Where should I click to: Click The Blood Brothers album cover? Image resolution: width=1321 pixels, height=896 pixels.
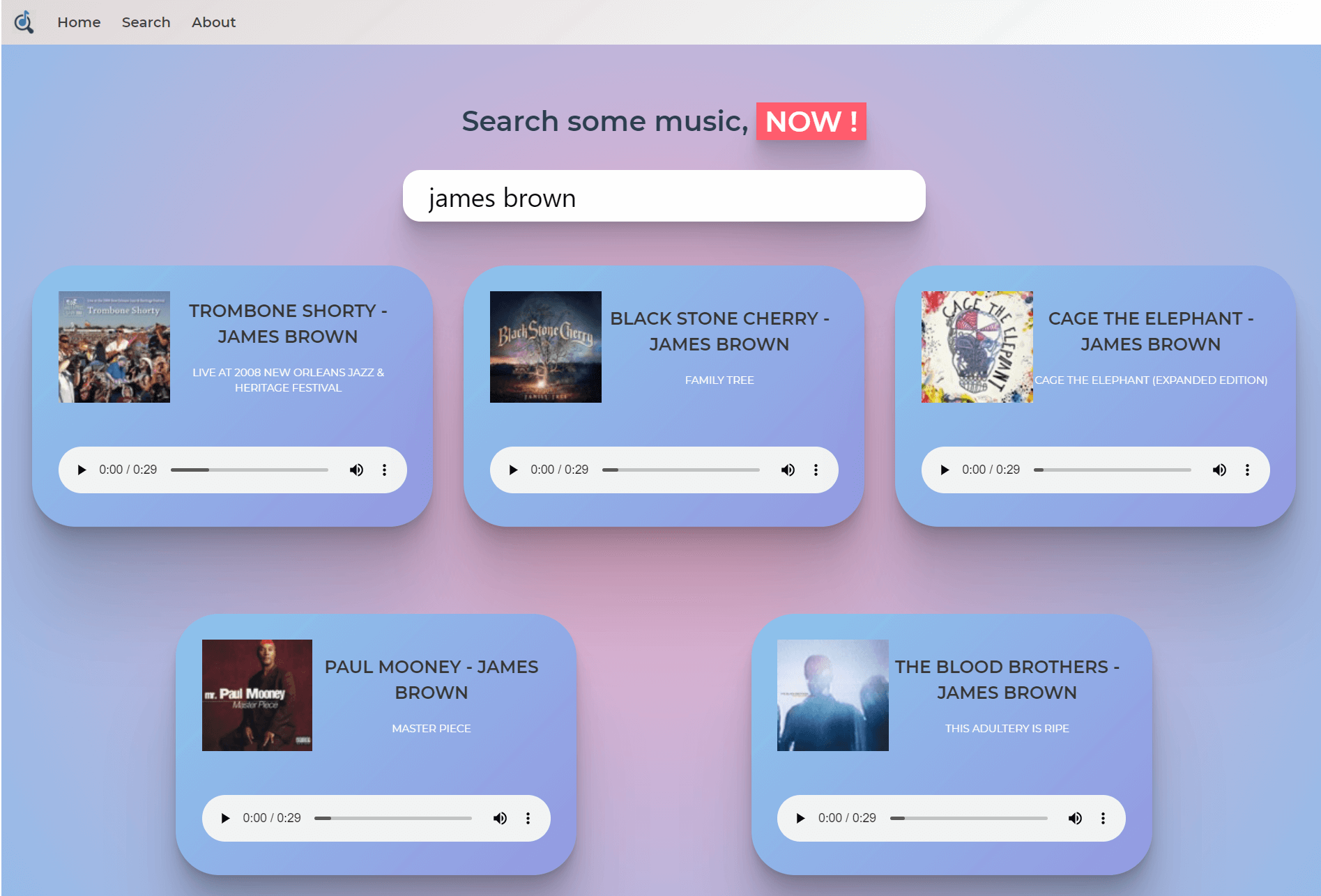pos(833,695)
